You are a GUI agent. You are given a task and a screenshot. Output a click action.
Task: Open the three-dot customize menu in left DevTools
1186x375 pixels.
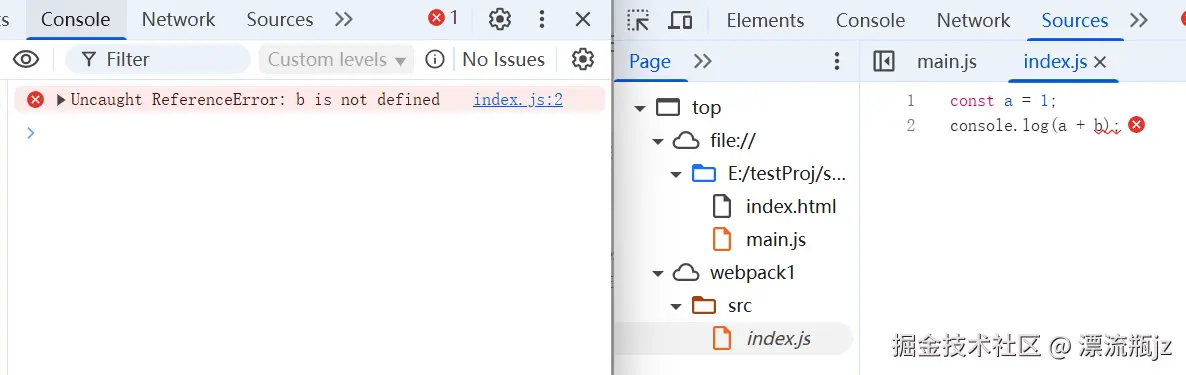coord(542,20)
